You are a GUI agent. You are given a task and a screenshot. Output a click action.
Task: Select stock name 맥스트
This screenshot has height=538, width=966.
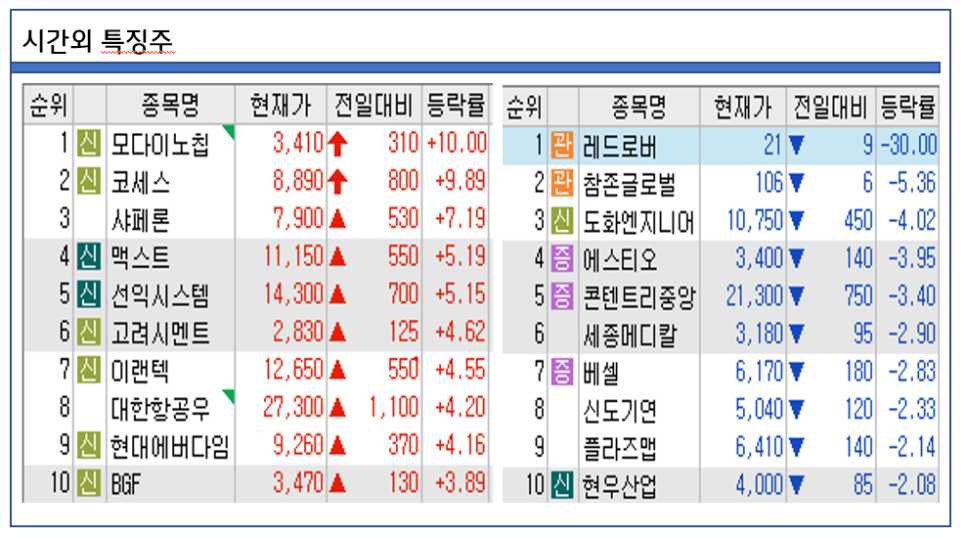click(140, 258)
